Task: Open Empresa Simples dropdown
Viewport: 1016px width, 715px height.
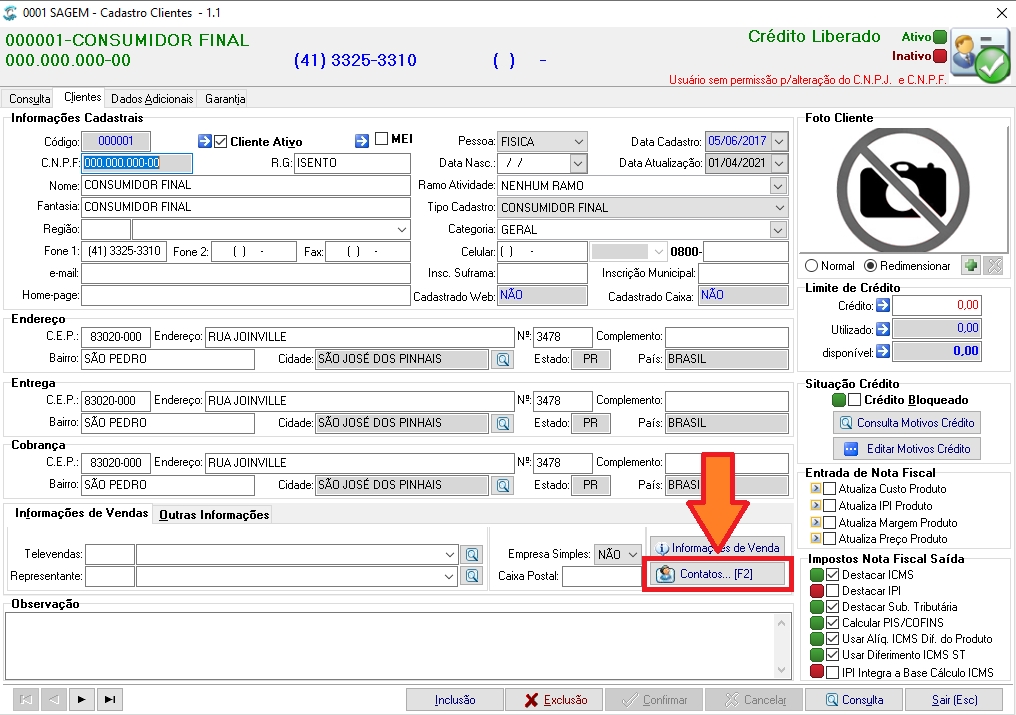Action: [633, 554]
